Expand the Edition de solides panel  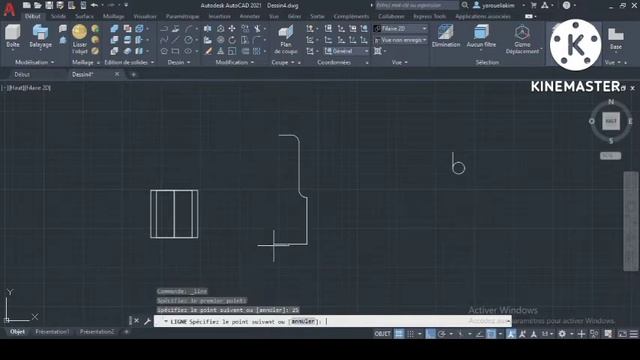tap(129, 62)
